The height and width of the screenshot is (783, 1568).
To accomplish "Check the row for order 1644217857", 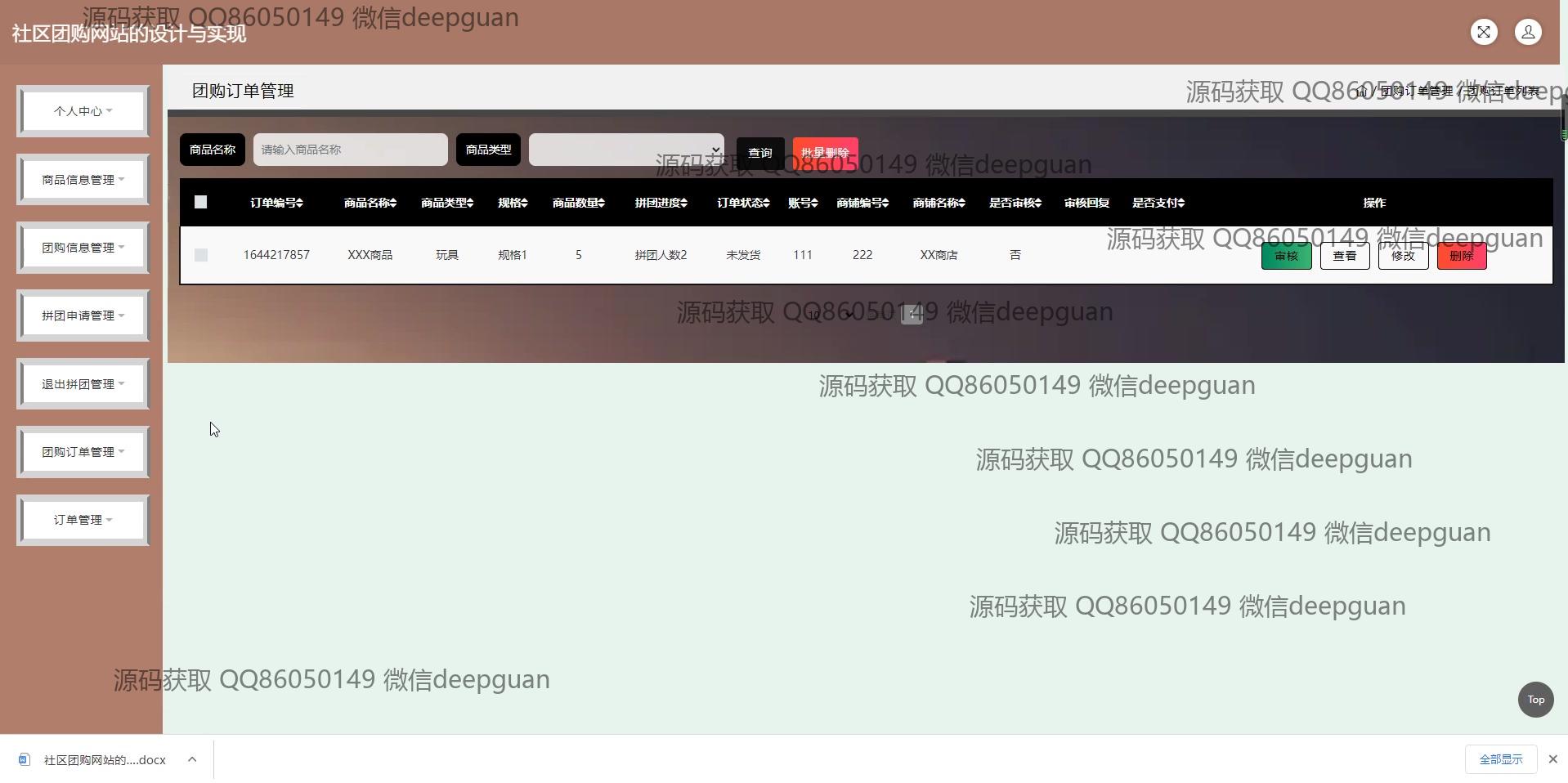I will pos(201,255).
